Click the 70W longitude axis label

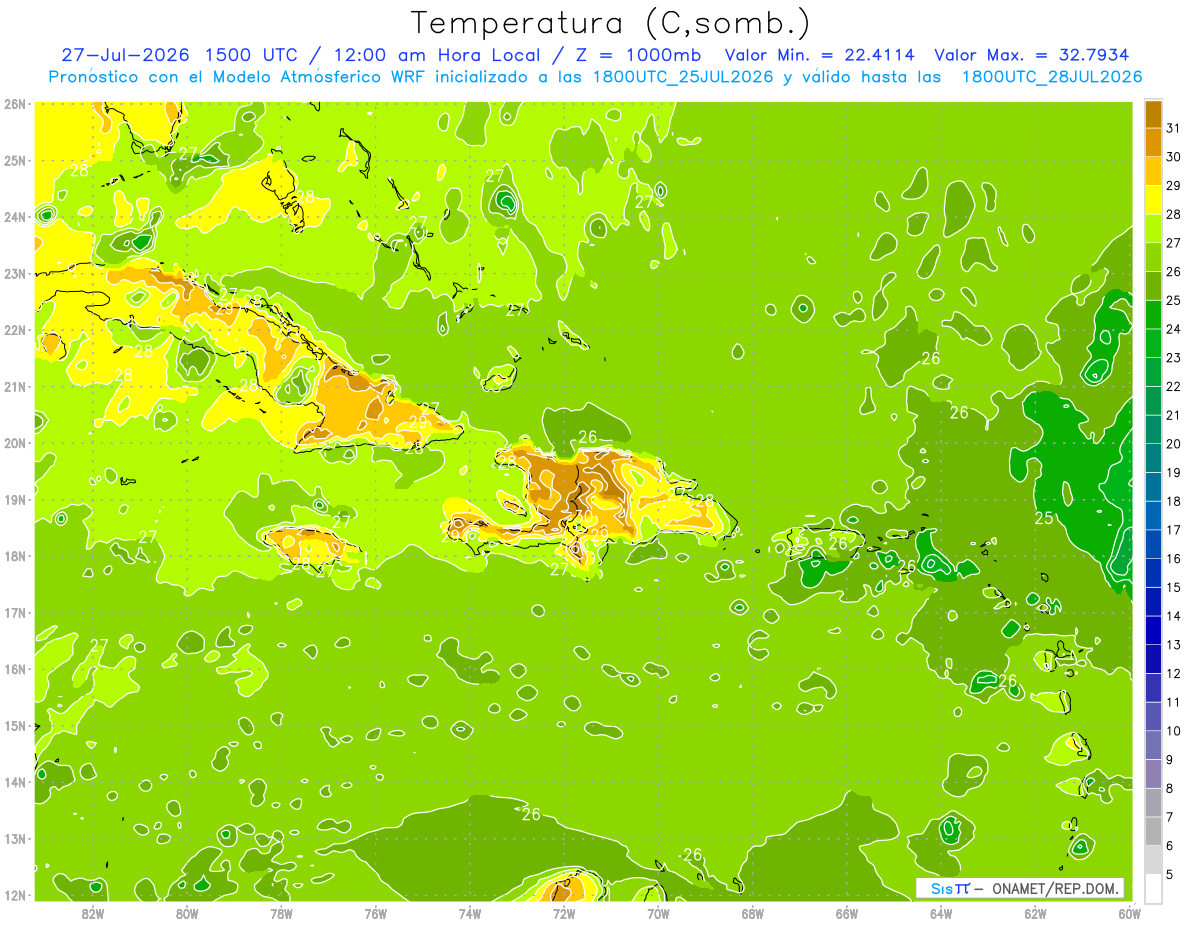tap(658, 913)
